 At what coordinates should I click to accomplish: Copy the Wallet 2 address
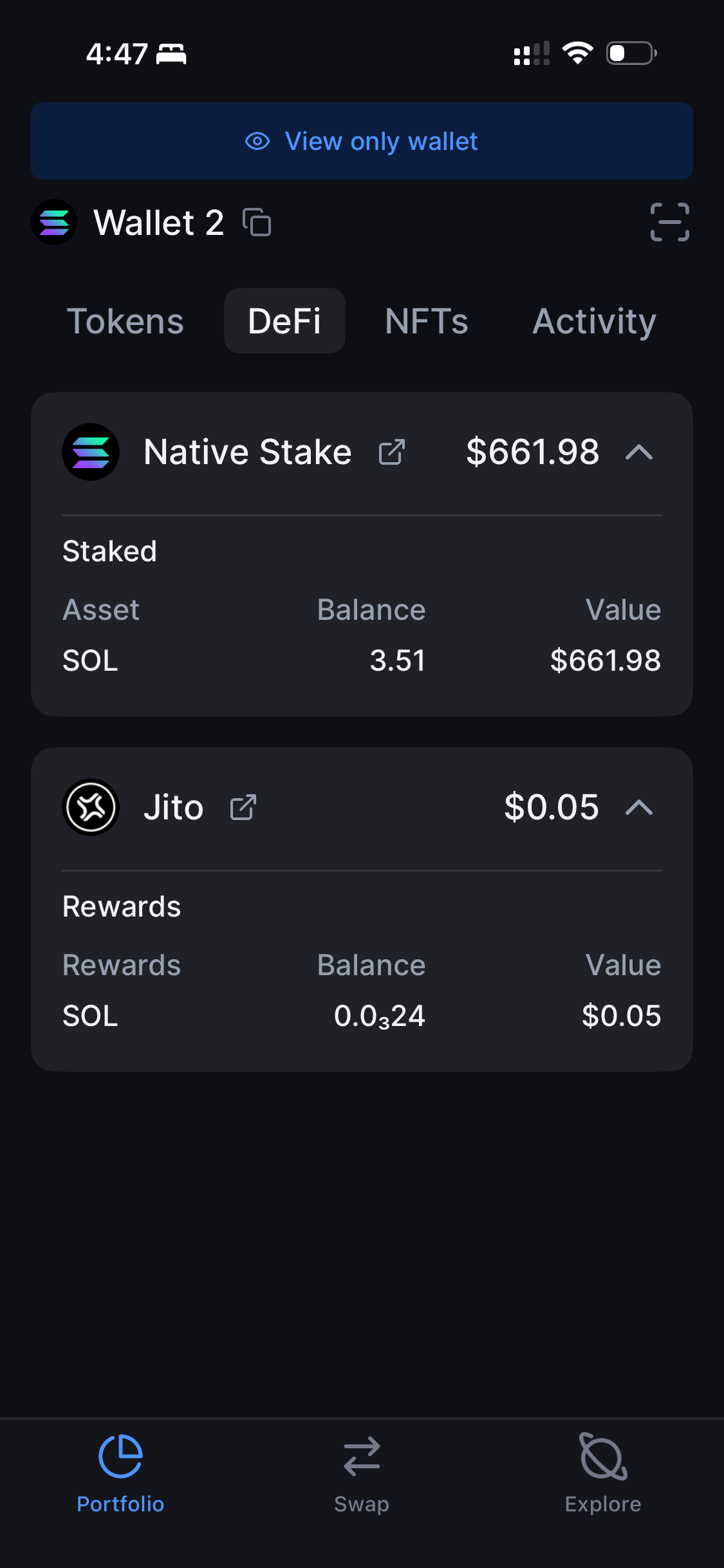point(257,223)
